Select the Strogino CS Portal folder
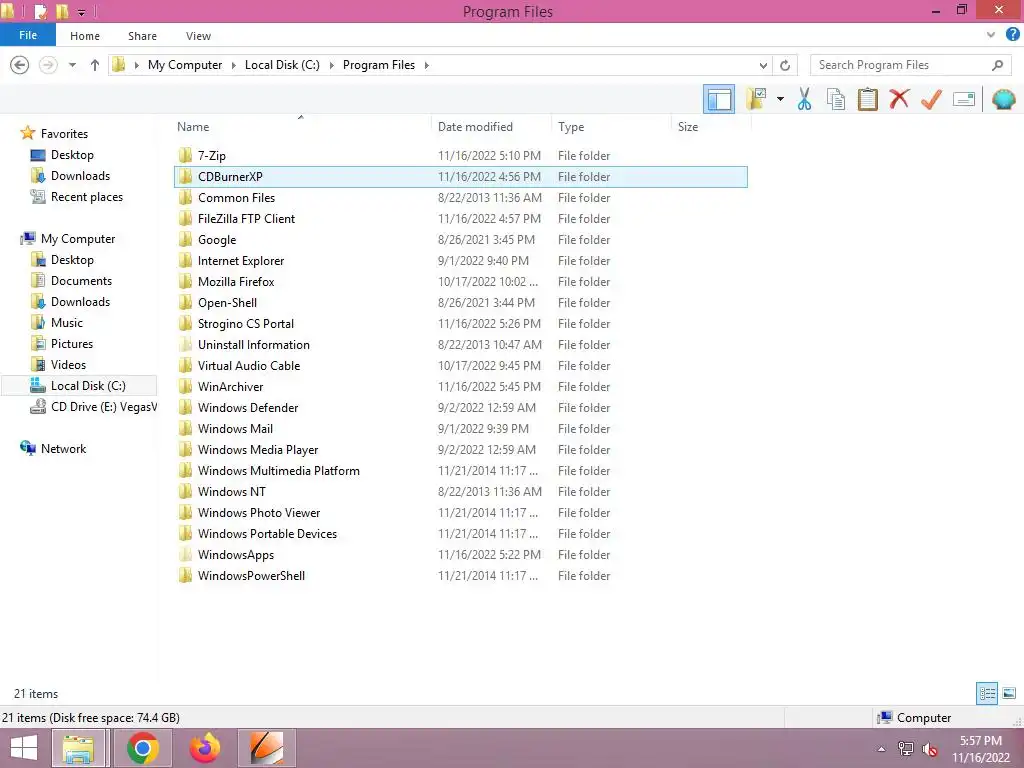Image resolution: width=1024 pixels, height=768 pixels. point(460,323)
